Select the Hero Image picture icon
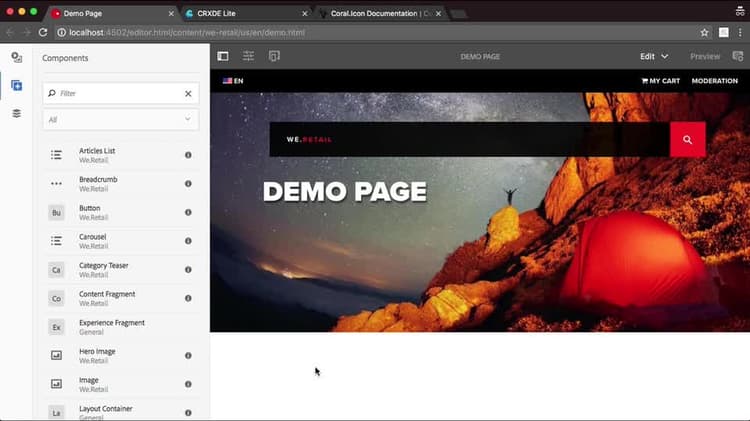The height and width of the screenshot is (421, 750). click(x=56, y=355)
